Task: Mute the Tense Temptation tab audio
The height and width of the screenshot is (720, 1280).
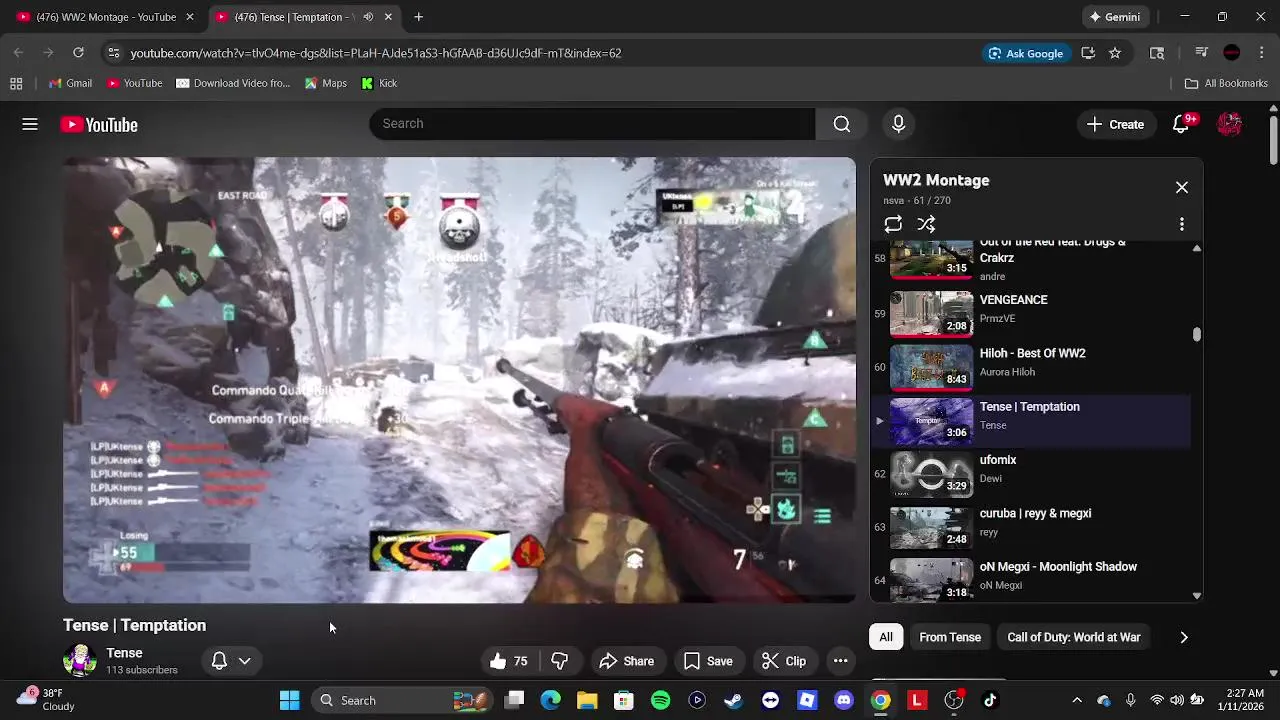Action: 368,17
